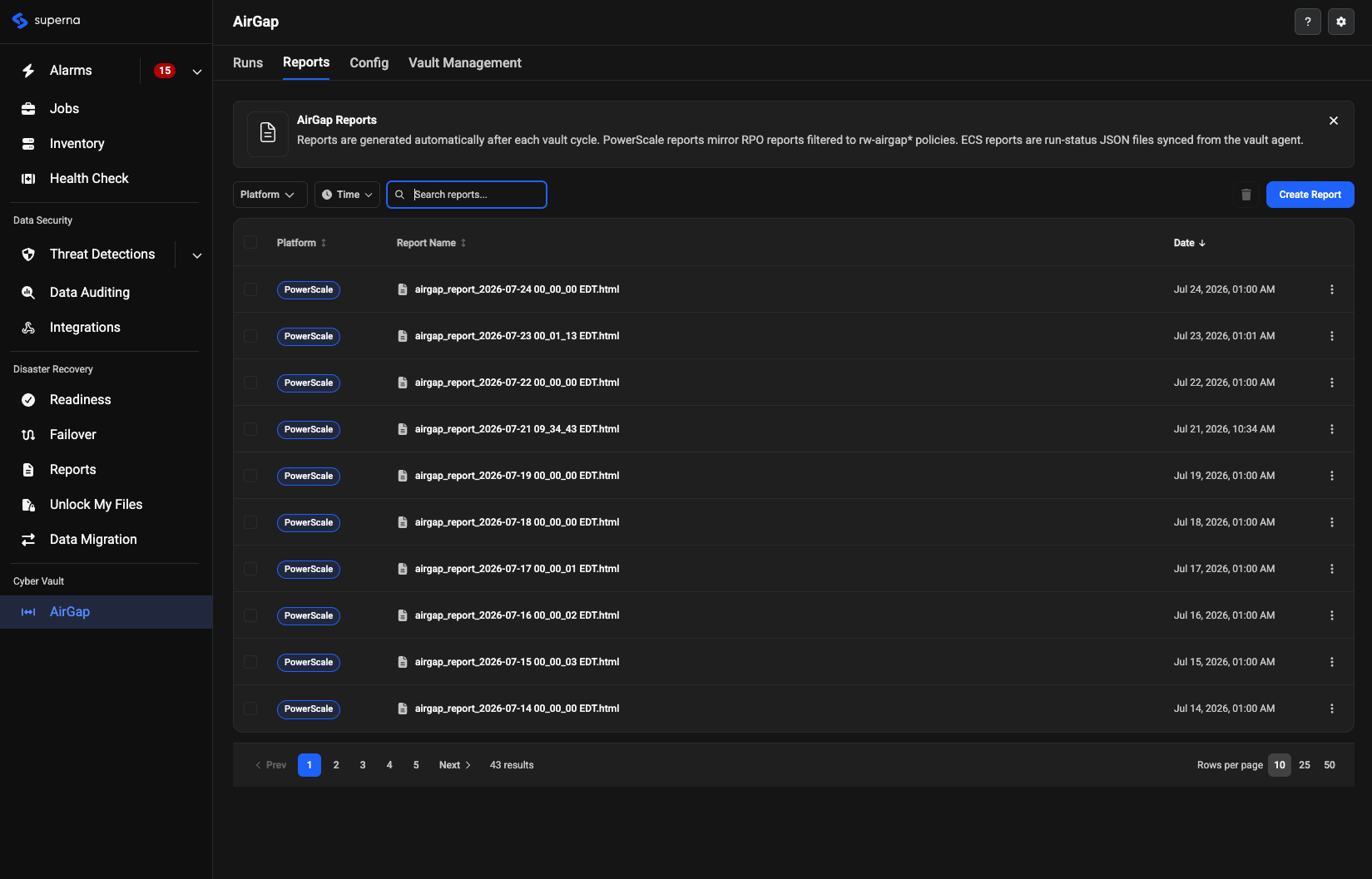
Task: Click the Superna logo
Action: [x=47, y=21]
